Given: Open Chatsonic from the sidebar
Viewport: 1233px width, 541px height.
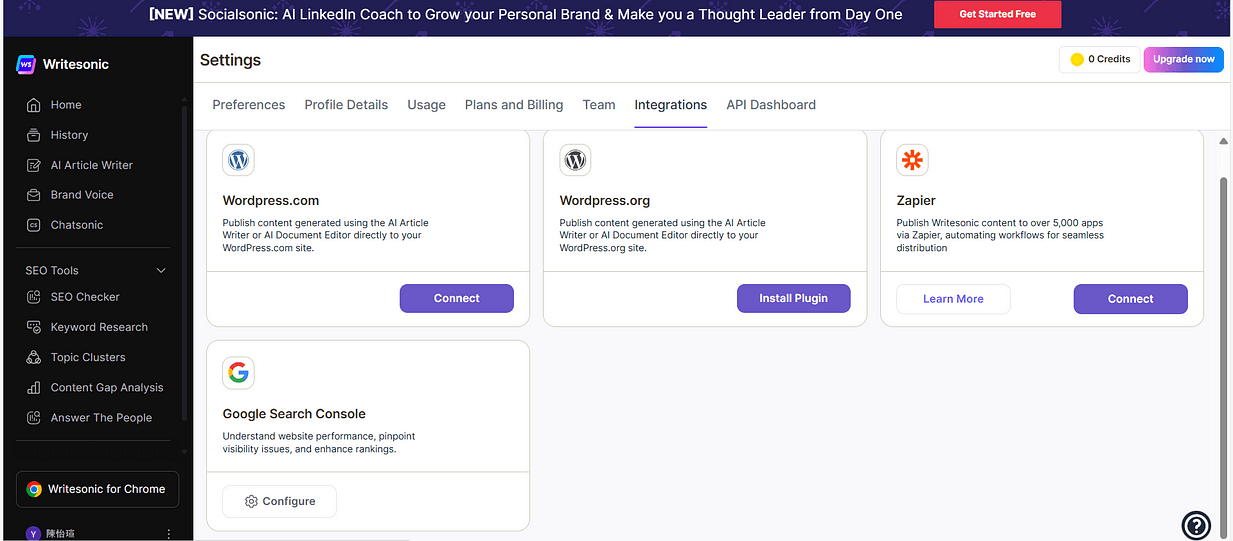Looking at the screenshot, I should (x=77, y=225).
